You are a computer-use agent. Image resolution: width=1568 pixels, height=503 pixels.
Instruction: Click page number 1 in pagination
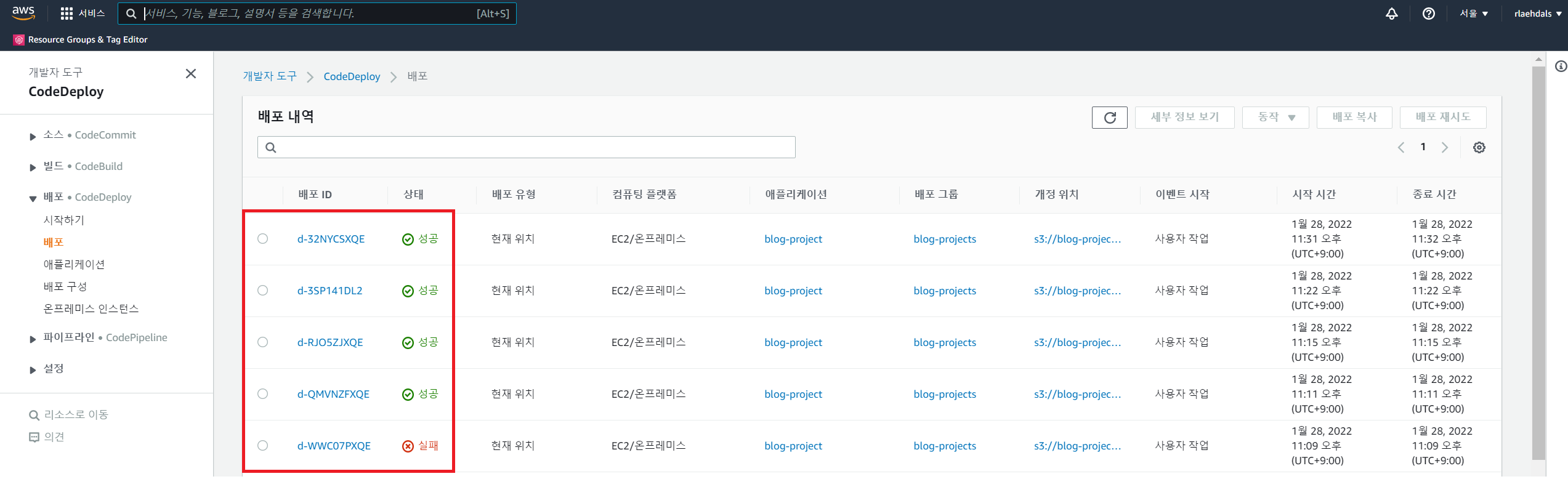[1423, 147]
